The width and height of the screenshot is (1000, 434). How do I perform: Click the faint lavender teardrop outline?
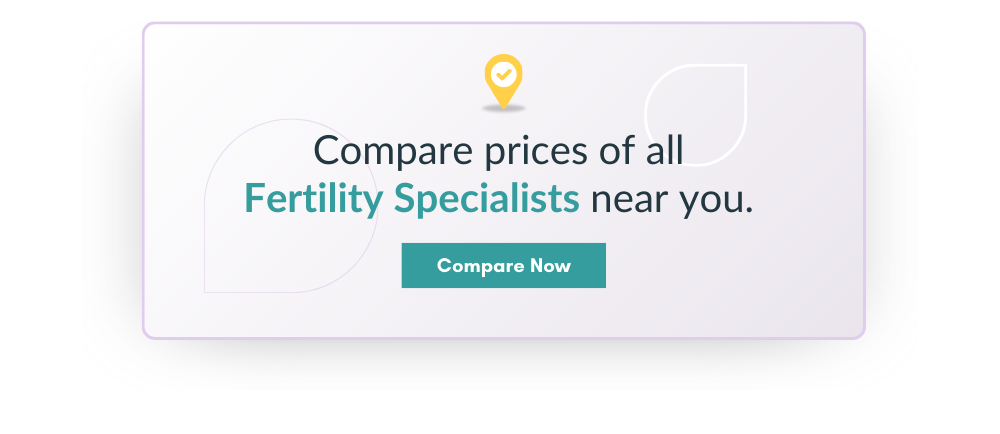(291, 206)
